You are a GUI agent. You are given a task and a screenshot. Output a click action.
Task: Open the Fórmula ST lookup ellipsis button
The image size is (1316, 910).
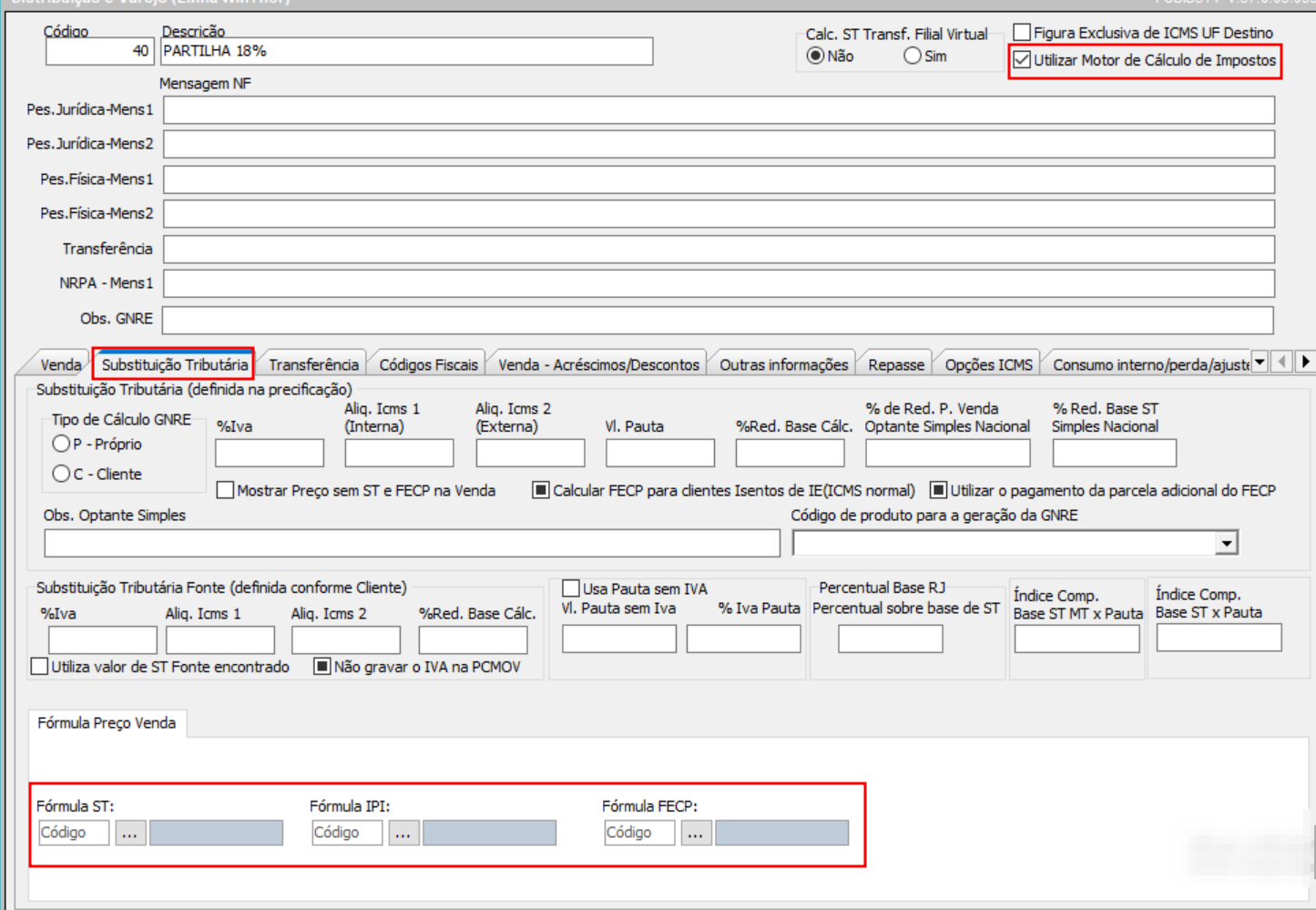click(x=130, y=833)
